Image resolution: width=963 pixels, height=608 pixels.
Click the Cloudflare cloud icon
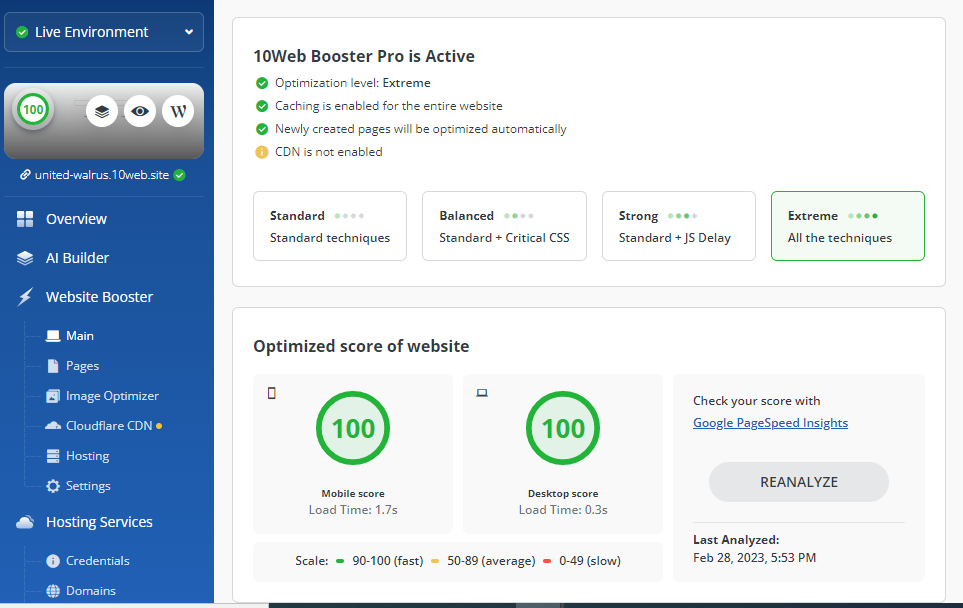[53, 426]
